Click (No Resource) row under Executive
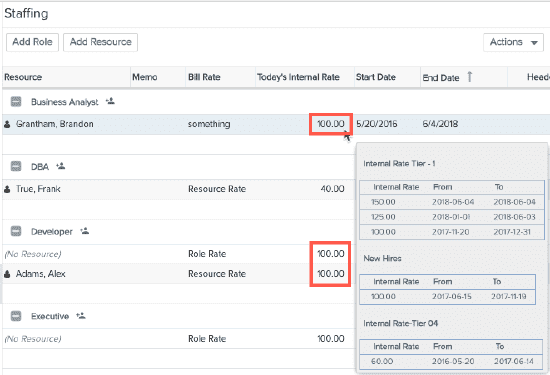Screen dimensions: 550x375 tap(33, 339)
